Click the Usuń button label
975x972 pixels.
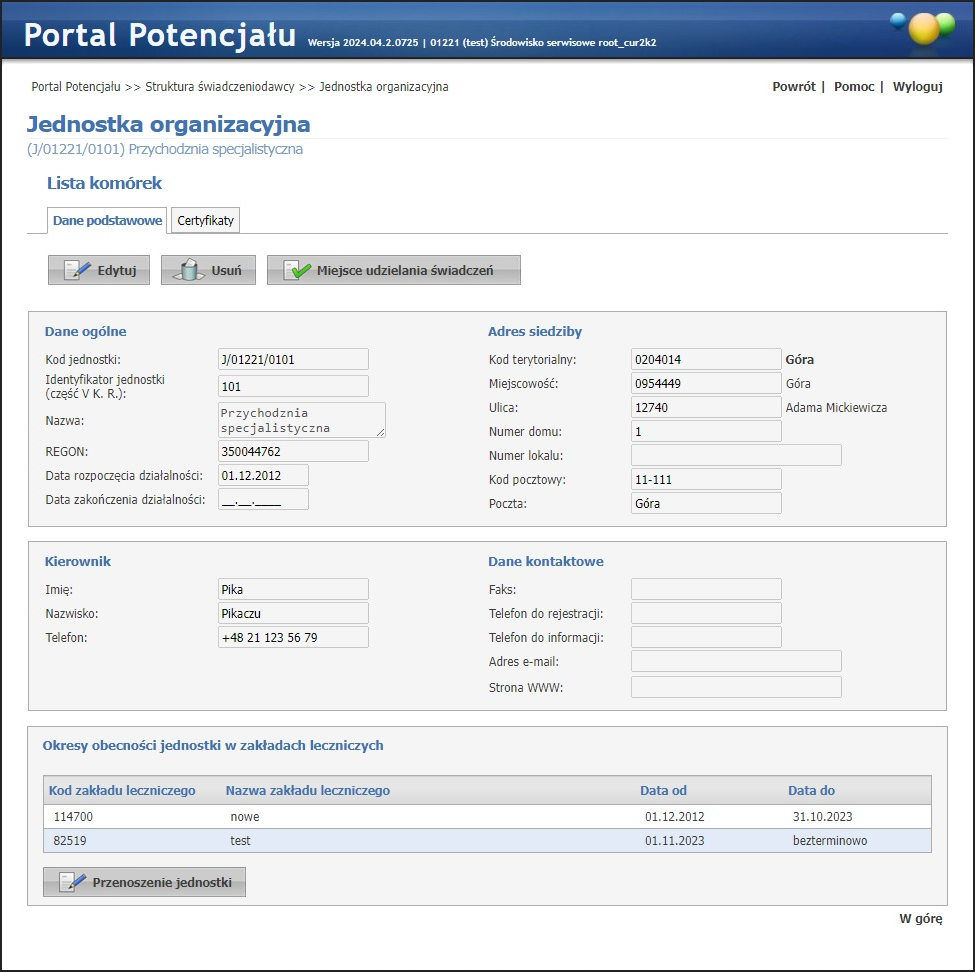coord(226,271)
